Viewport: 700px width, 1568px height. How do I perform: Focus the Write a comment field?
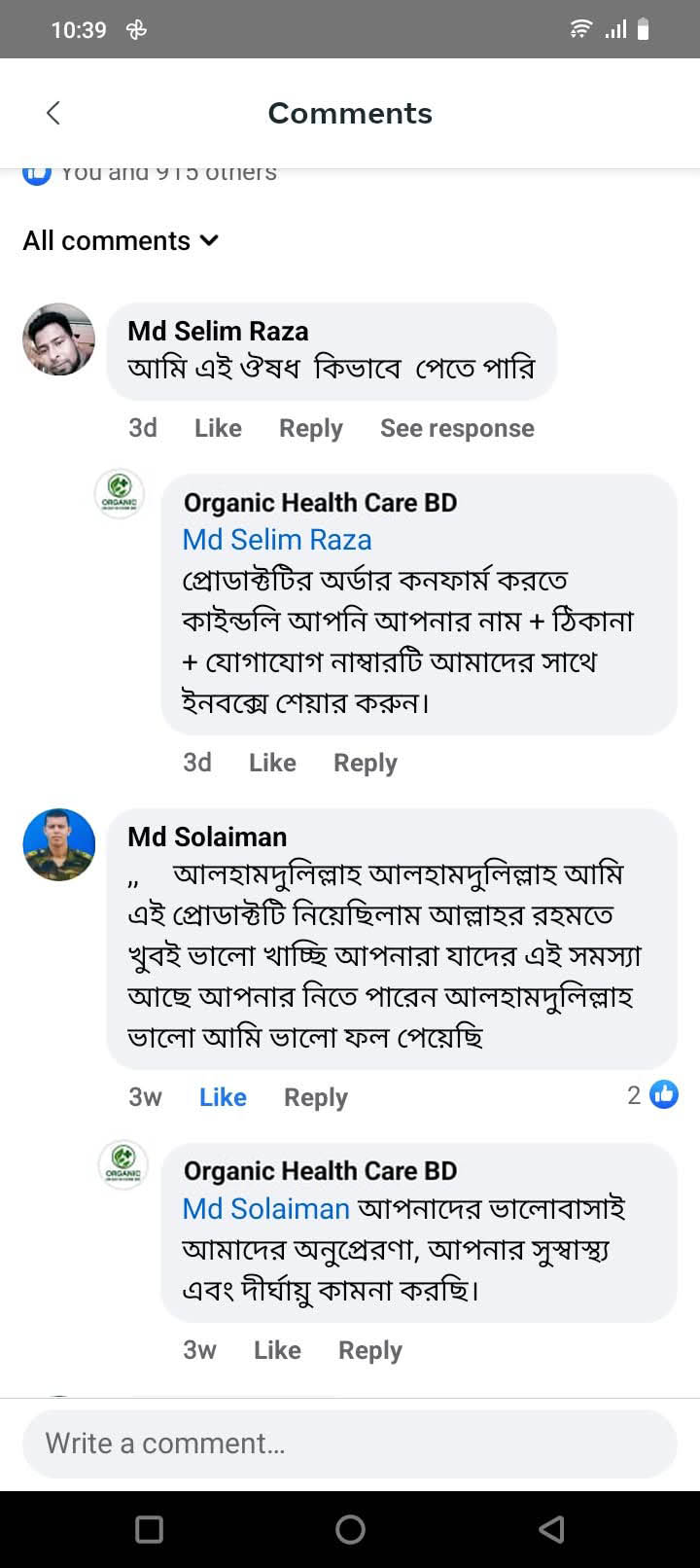tap(350, 1443)
